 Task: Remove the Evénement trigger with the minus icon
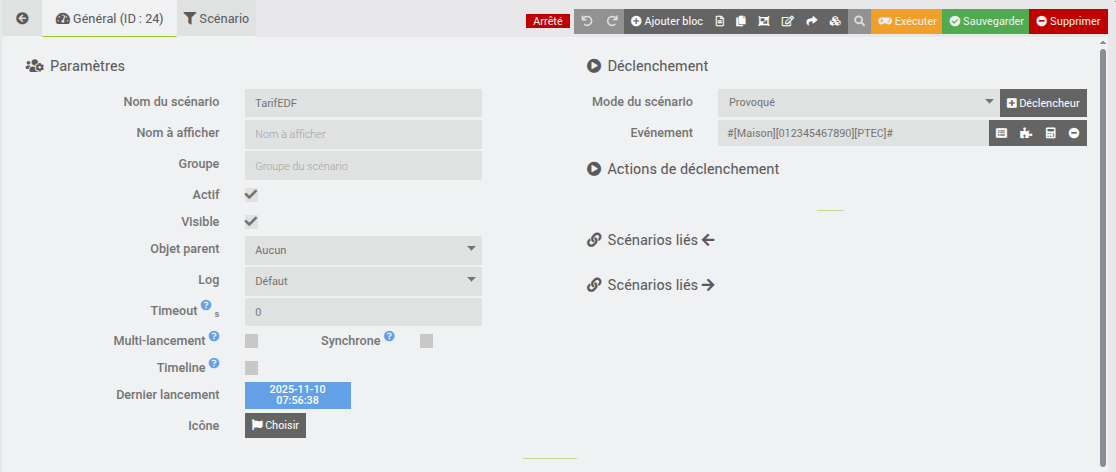pyautogui.click(x=1074, y=133)
